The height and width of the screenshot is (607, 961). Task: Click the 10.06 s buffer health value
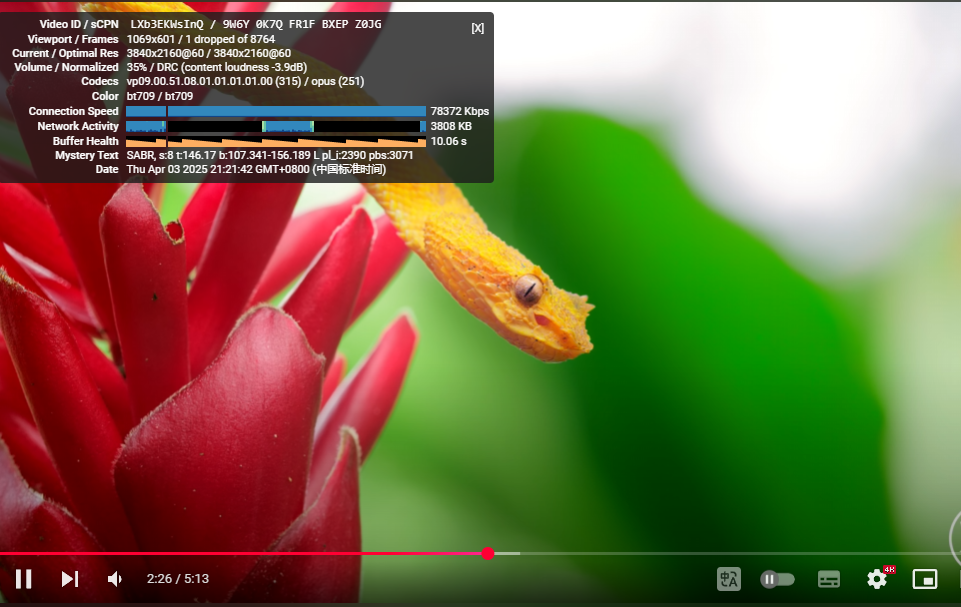449,141
